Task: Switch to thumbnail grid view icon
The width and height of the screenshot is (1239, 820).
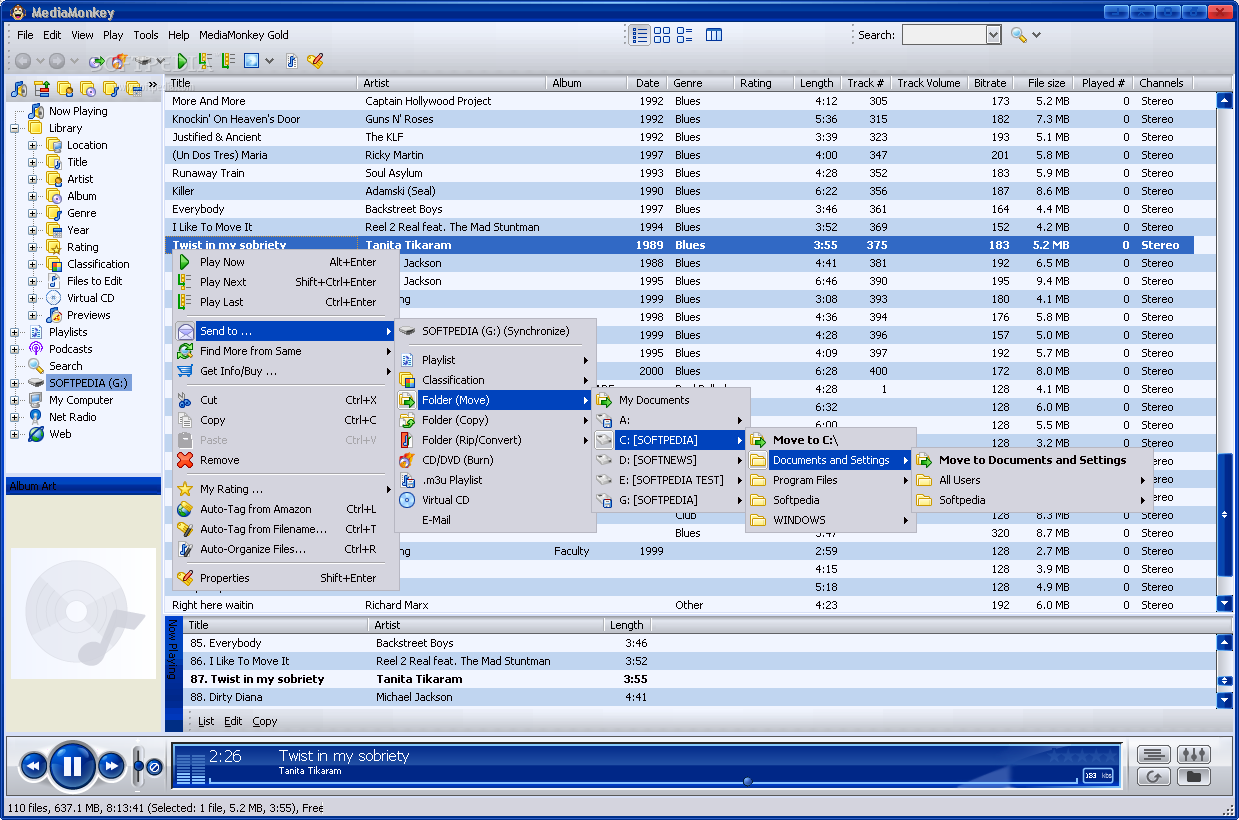Action: (662, 35)
